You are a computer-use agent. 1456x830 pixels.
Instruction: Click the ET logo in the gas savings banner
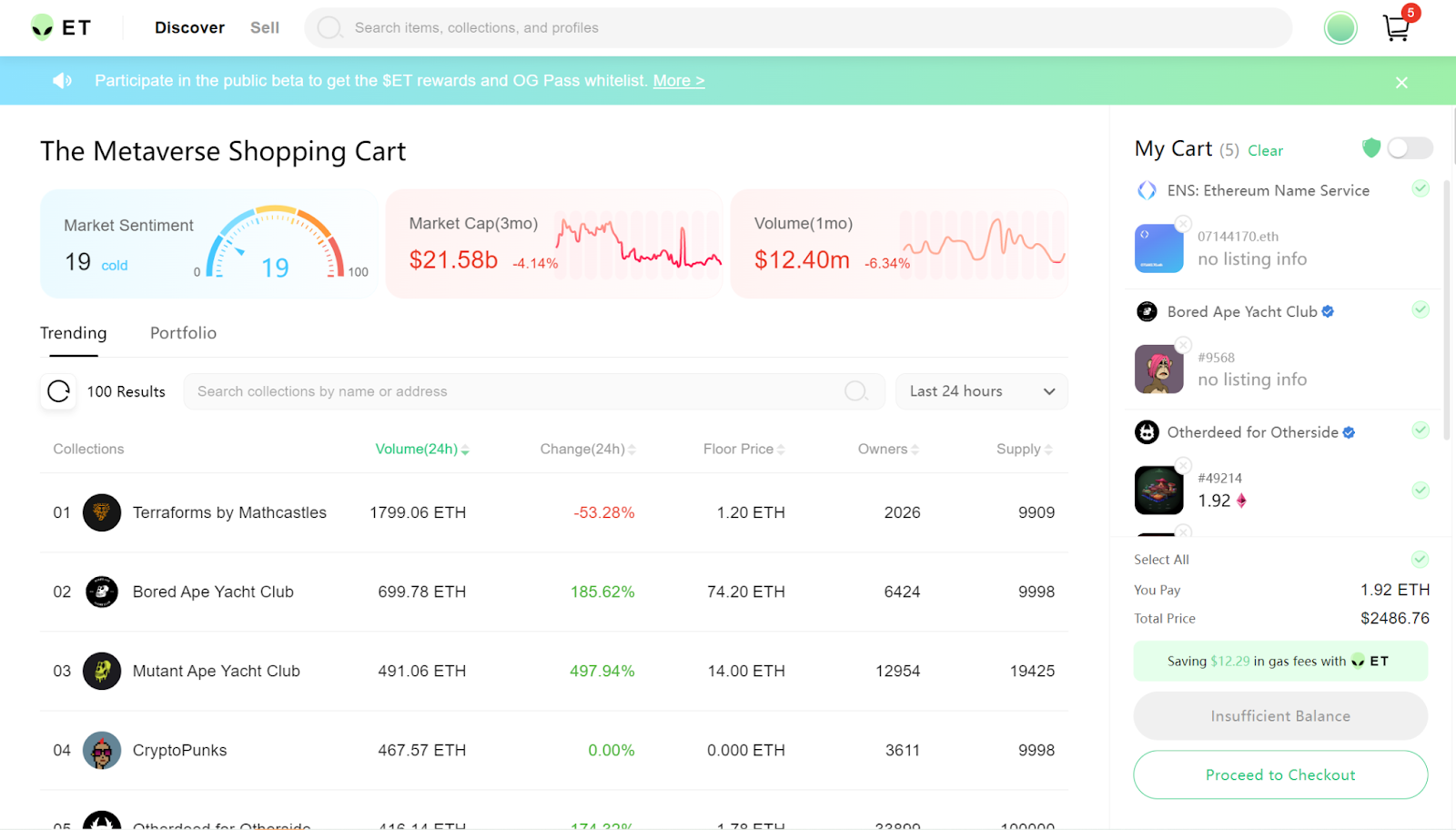1370,661
